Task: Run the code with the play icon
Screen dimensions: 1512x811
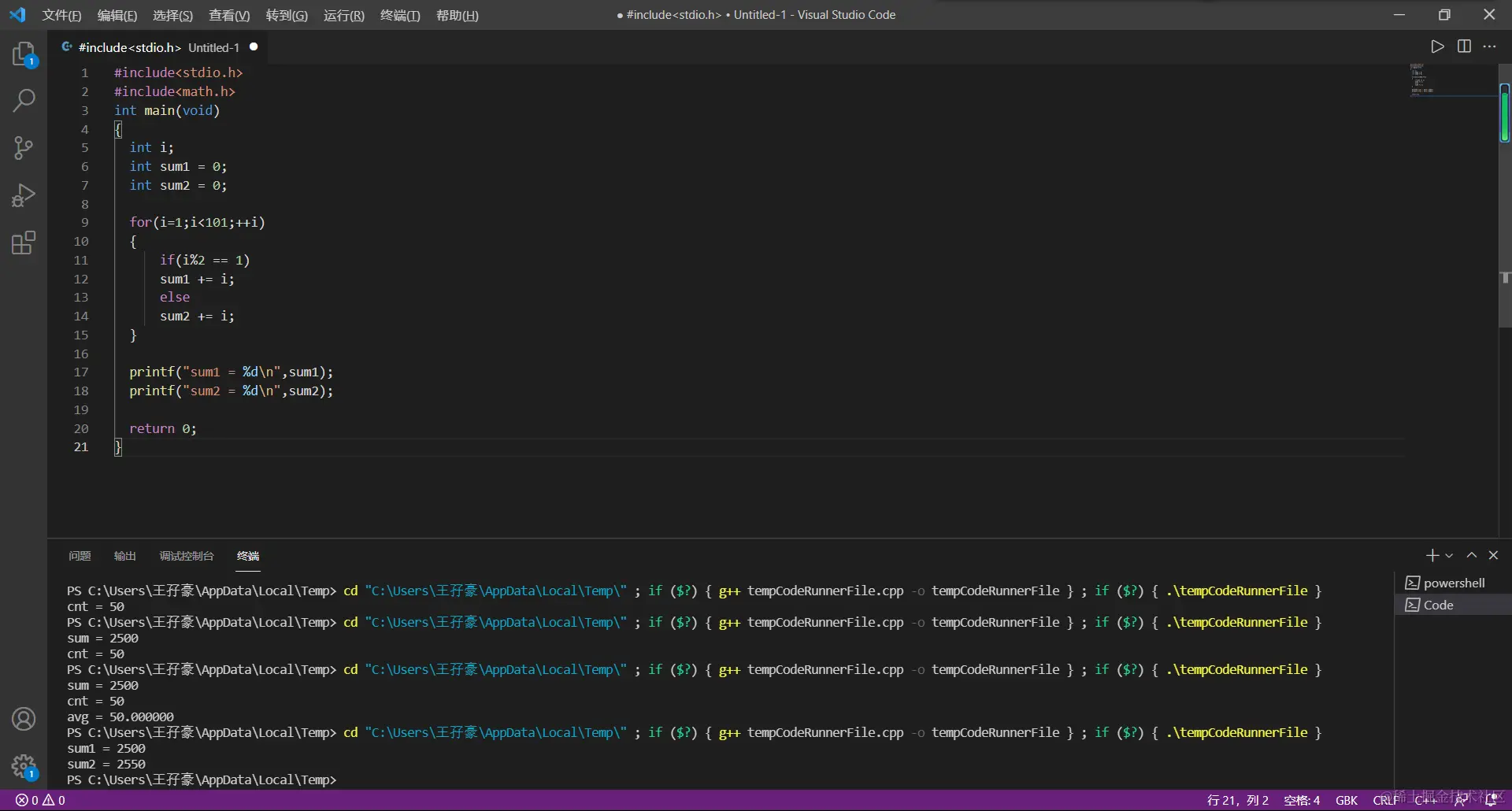Action: click(x=1438, y=46)
